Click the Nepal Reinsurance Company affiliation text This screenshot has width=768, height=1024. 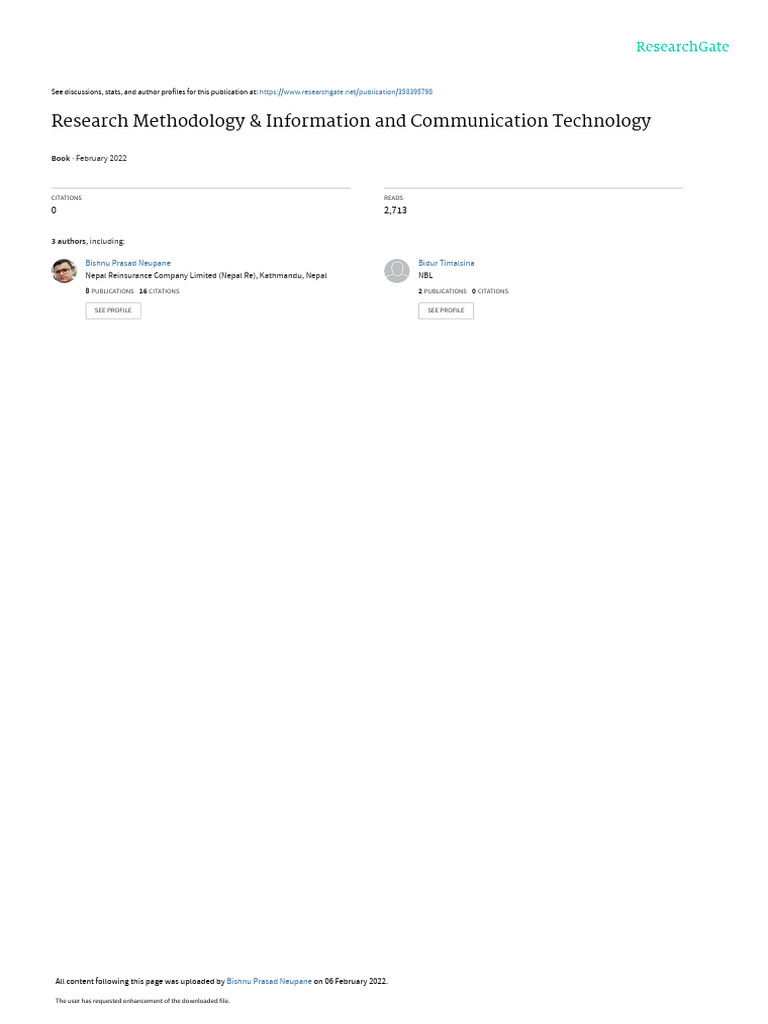[x=206, y=276]
